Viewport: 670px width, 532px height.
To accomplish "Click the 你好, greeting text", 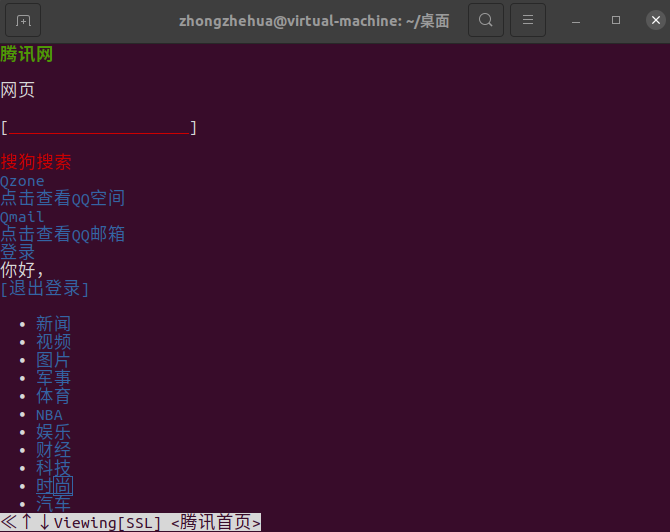I will (22, 270).
